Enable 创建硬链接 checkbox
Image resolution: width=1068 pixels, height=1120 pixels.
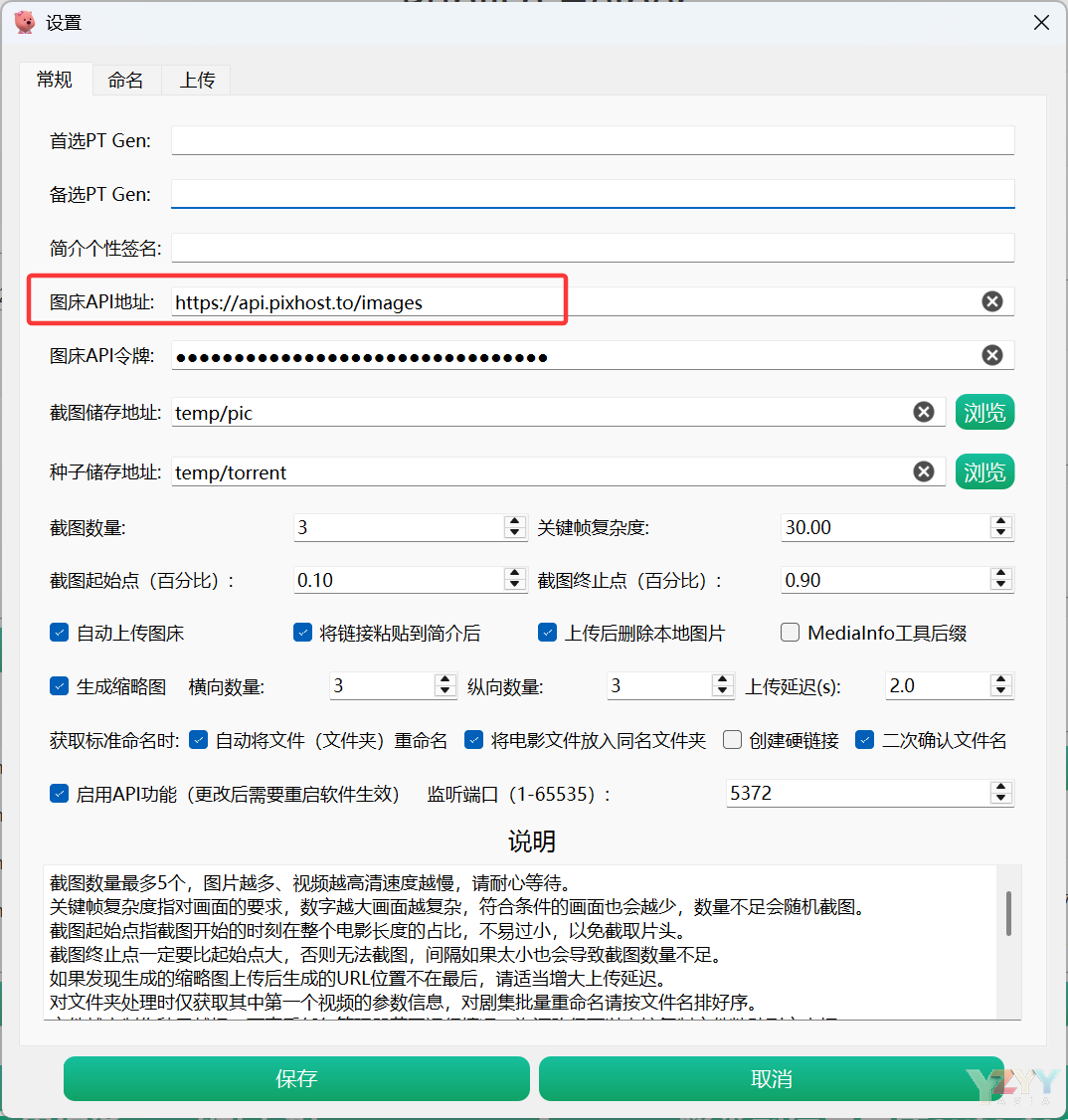[x=732, y=739]
